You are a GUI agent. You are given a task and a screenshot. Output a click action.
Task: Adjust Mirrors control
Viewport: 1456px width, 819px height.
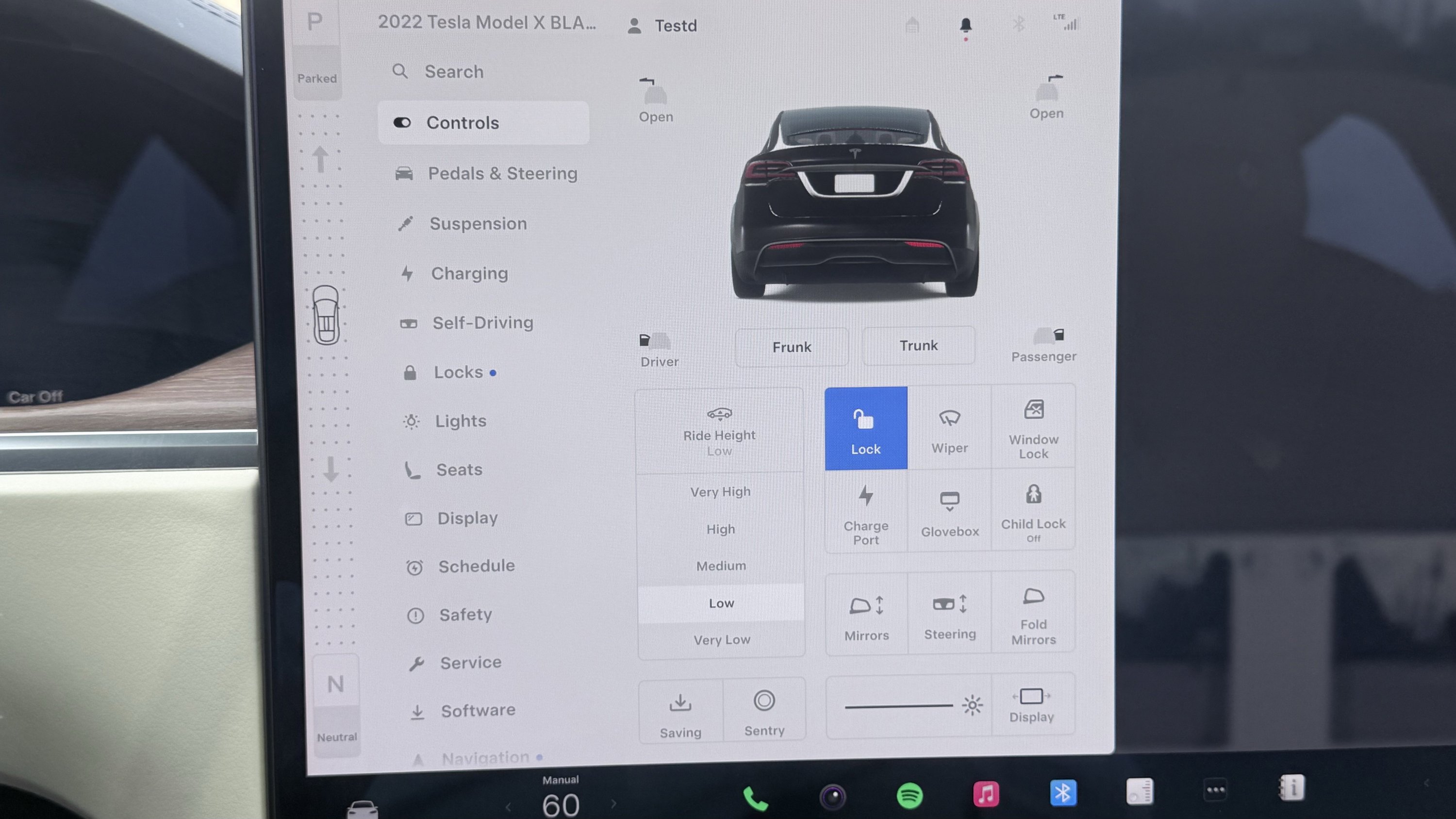pos(866,615)
